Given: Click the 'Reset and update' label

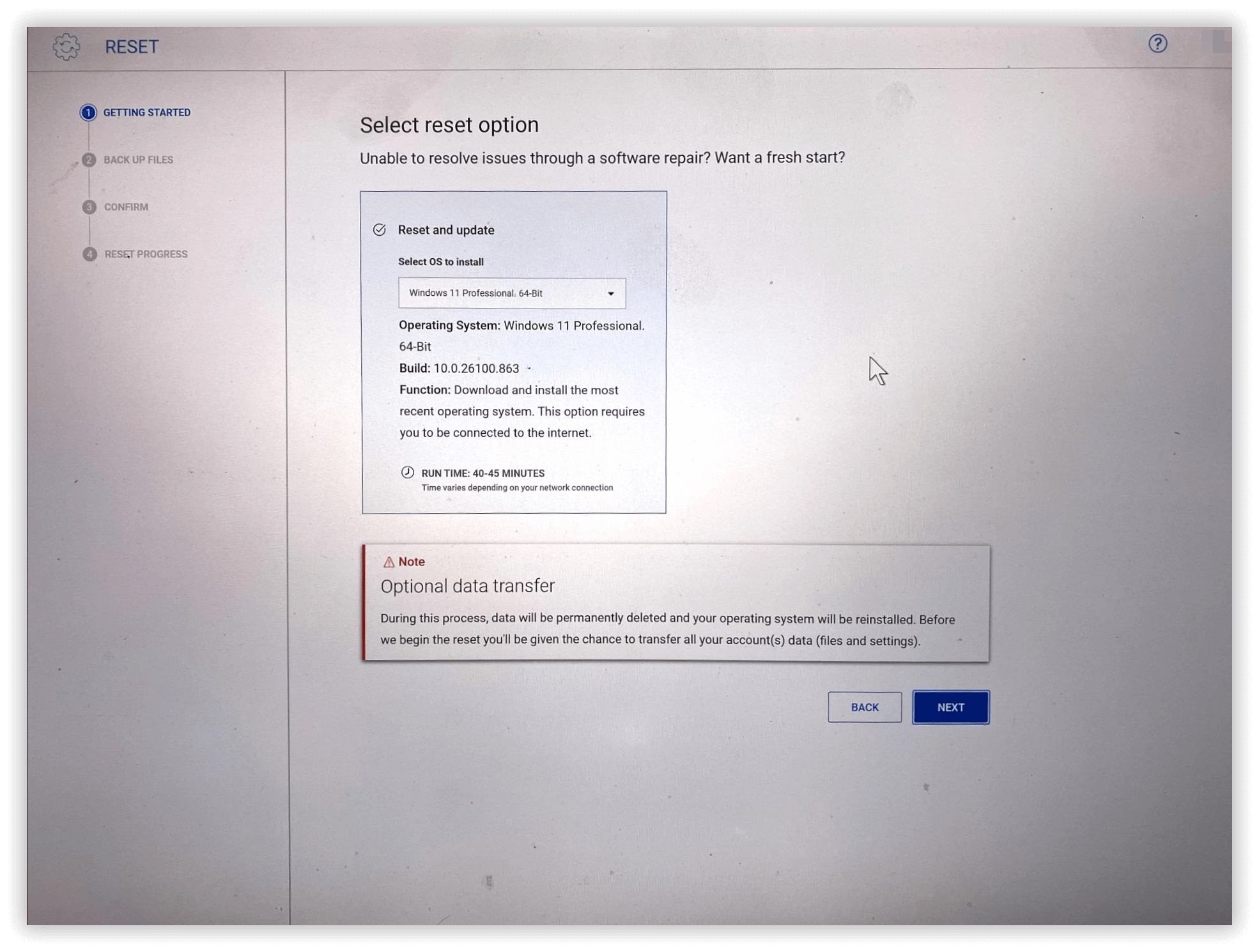Looking at the screenshot, I should (x=446, y=230).
